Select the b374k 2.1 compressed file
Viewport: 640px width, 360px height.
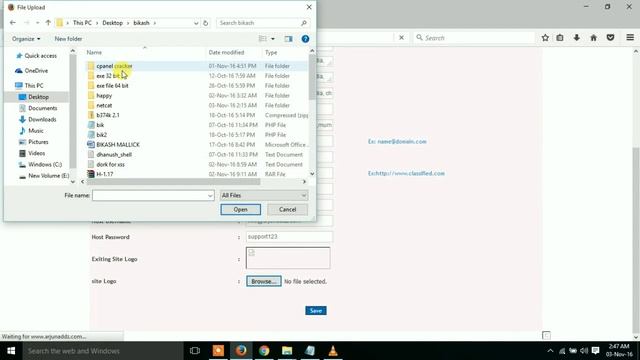tap(108, 115)
